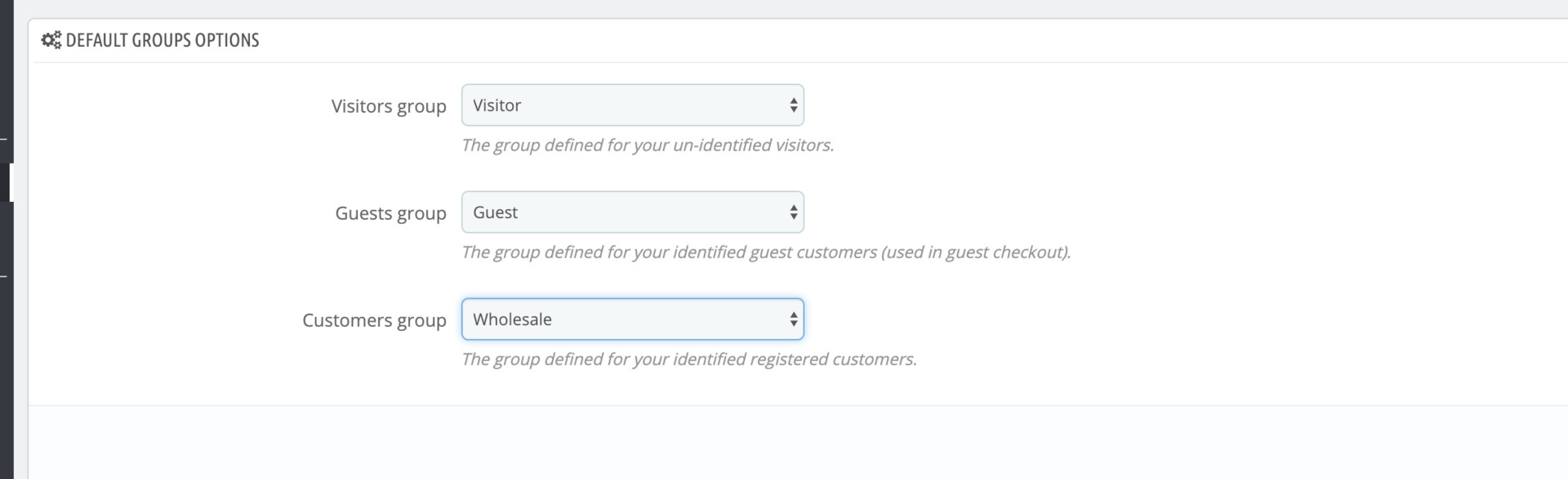This screenshot has width=1568, height=479.
Task: Open the Customers group dropdown showing Wholesale
Action: point(631,320)
